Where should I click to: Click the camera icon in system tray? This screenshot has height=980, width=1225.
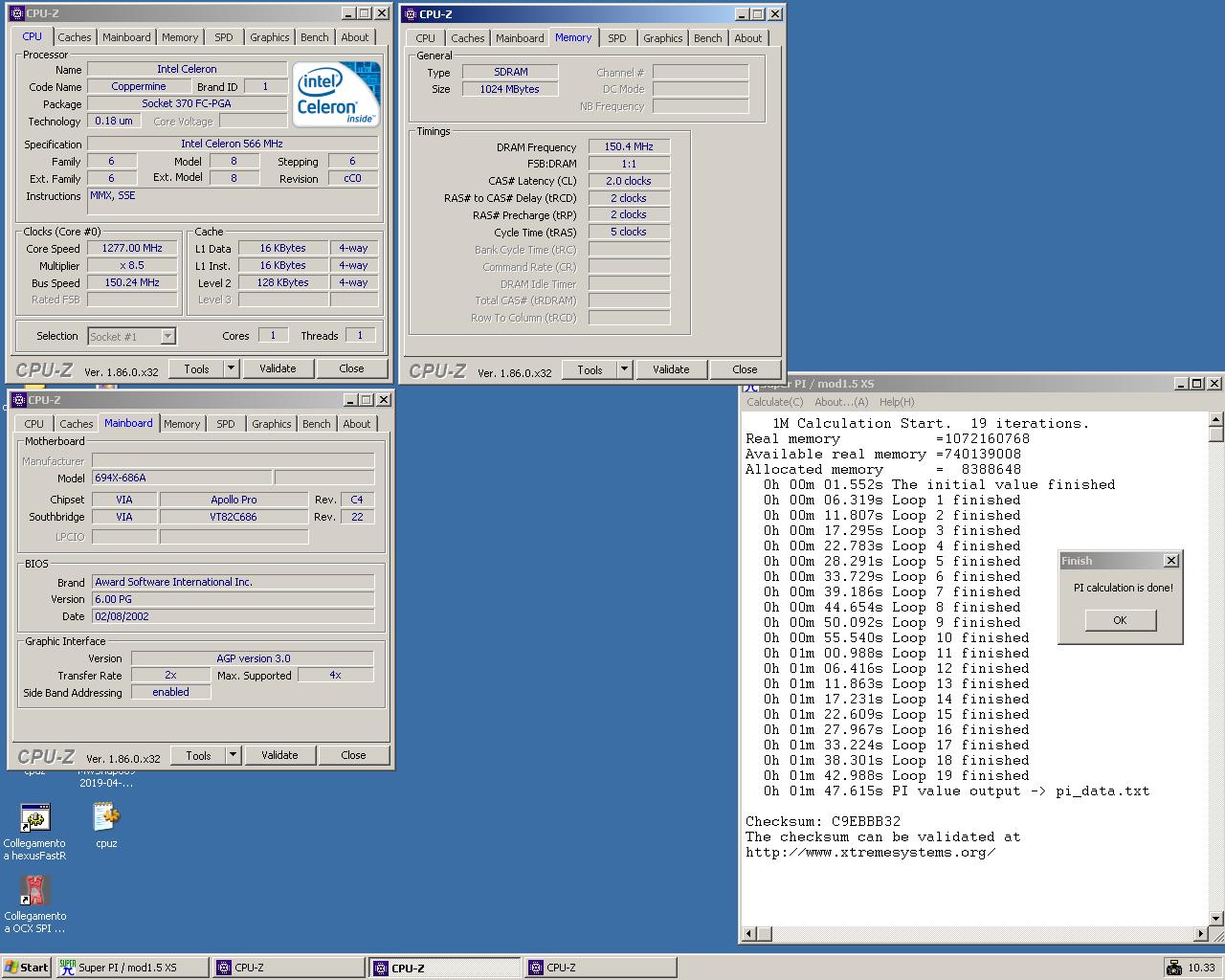1173,969
